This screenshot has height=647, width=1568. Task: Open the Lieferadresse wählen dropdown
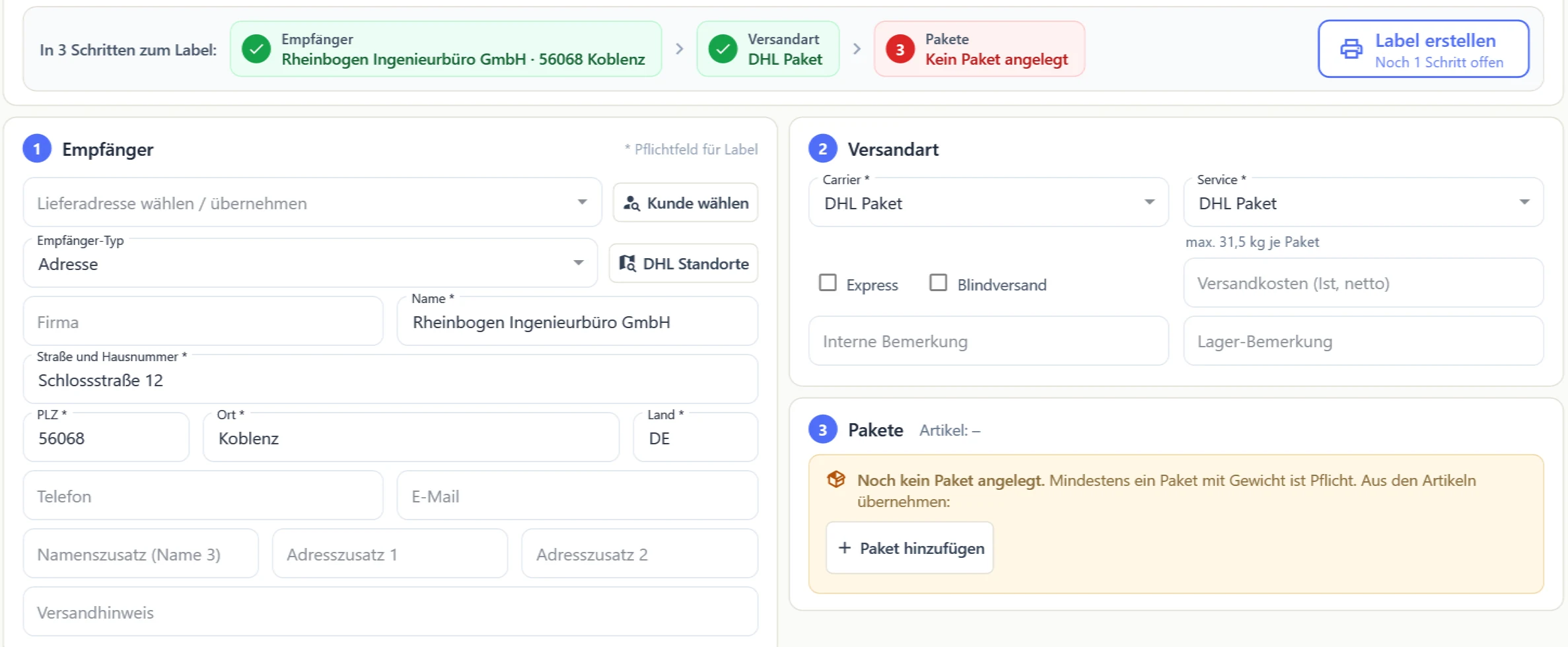(312, 203)
